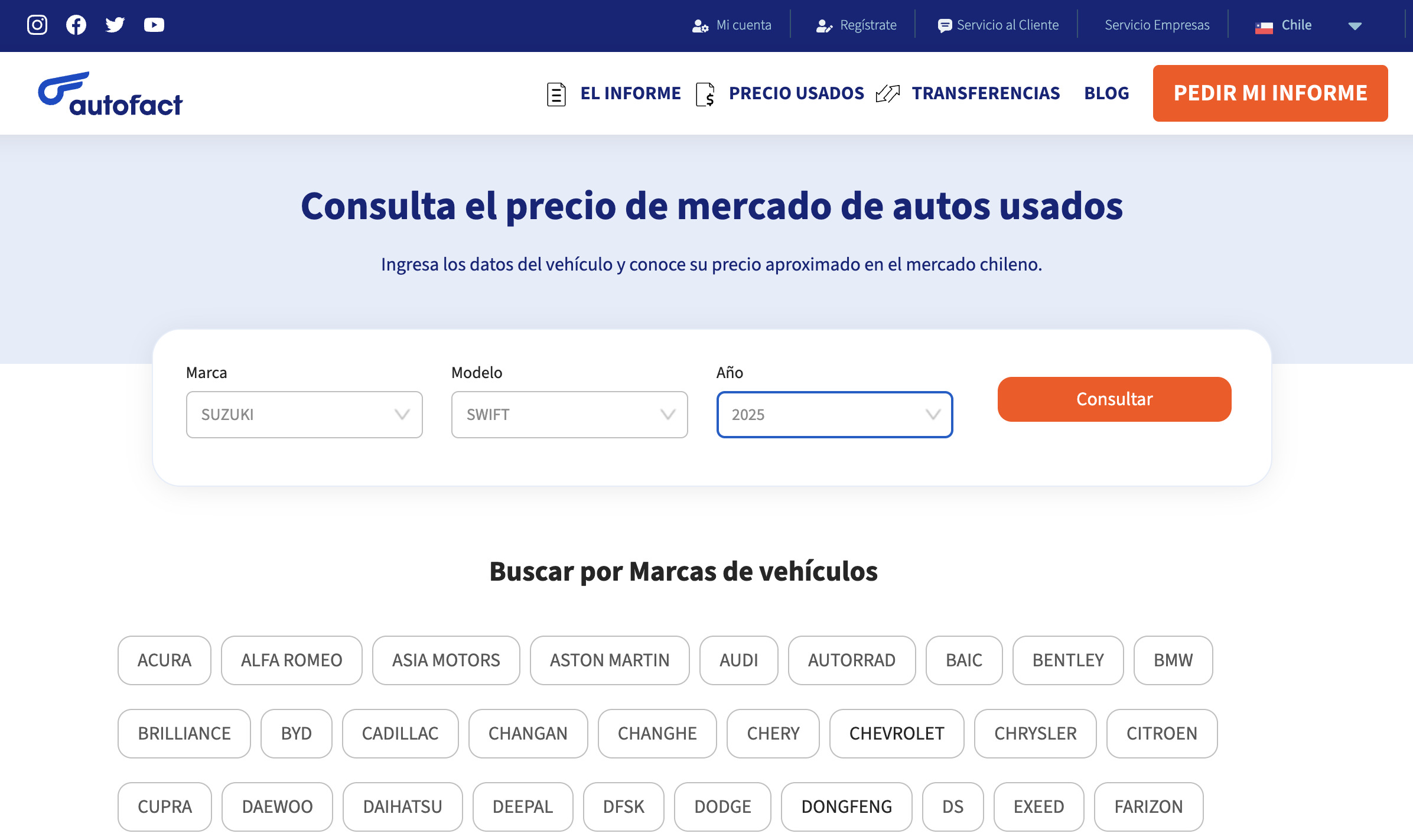This screenshot has width=1413, height=840.
Task: Click the PRECIO USADOS price document icon
Action: (706, 93)
